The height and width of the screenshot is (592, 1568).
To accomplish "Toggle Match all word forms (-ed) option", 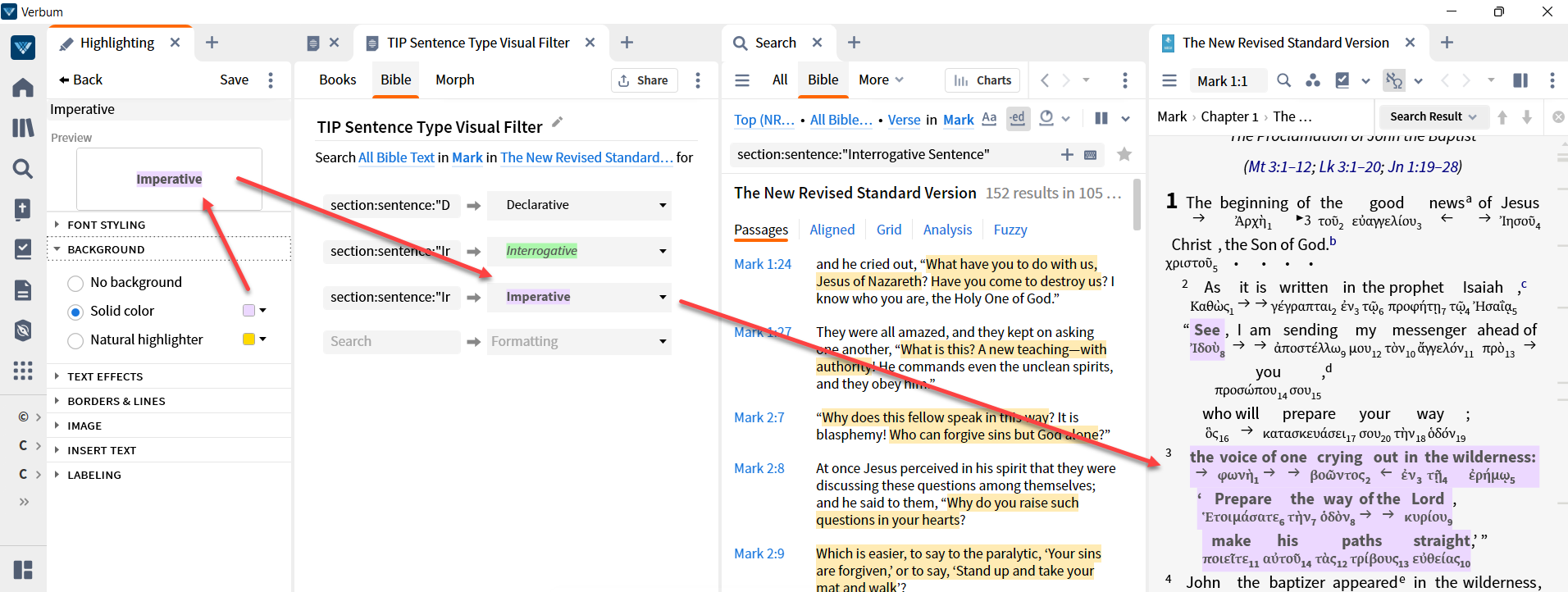I will tap(1017, 118).
